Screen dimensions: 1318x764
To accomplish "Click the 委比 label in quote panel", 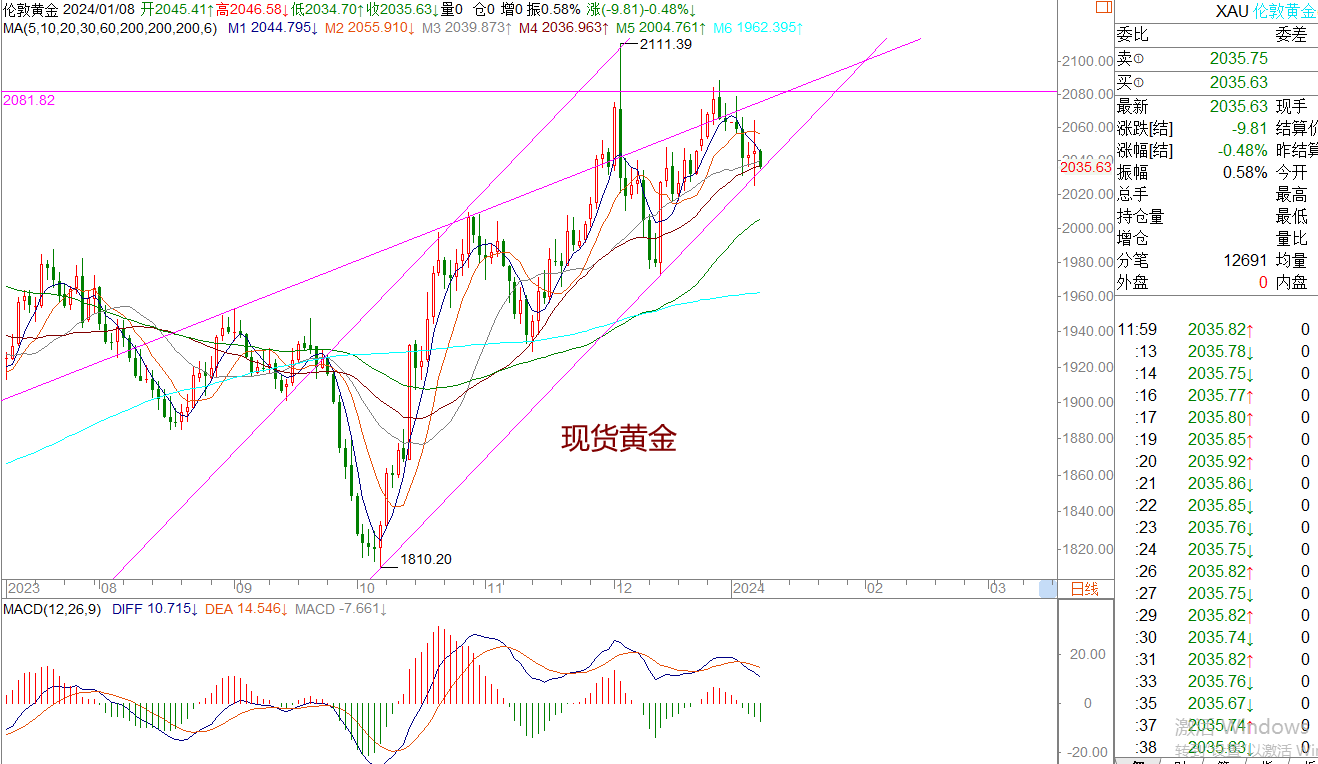I will [1133, 35].
